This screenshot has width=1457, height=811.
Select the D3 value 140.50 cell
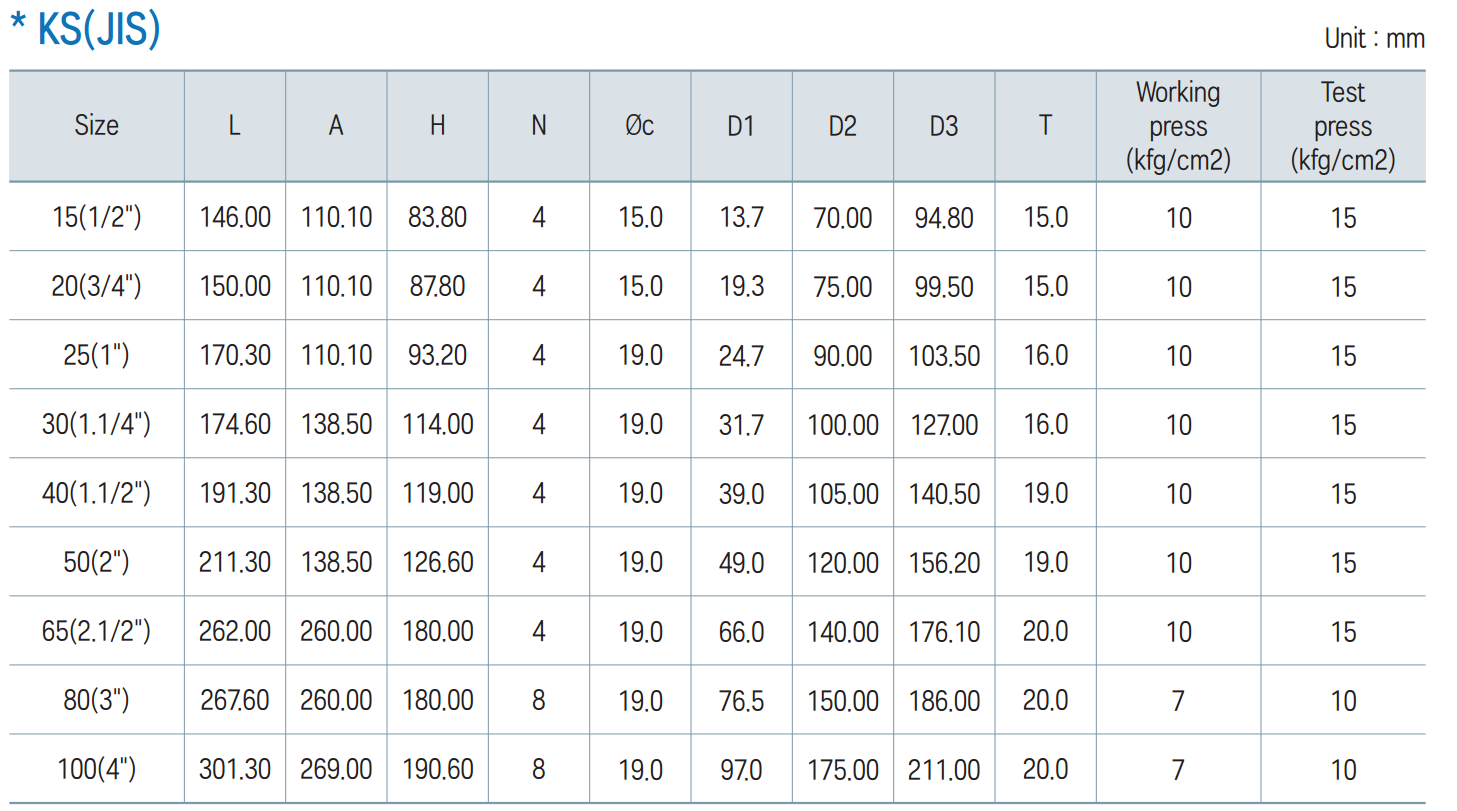943,493
